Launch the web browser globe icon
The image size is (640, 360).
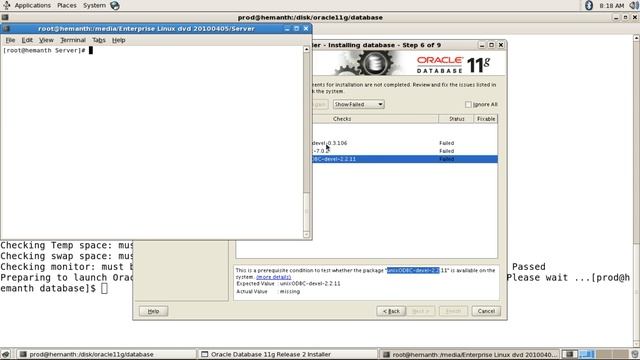pos(115,5)
